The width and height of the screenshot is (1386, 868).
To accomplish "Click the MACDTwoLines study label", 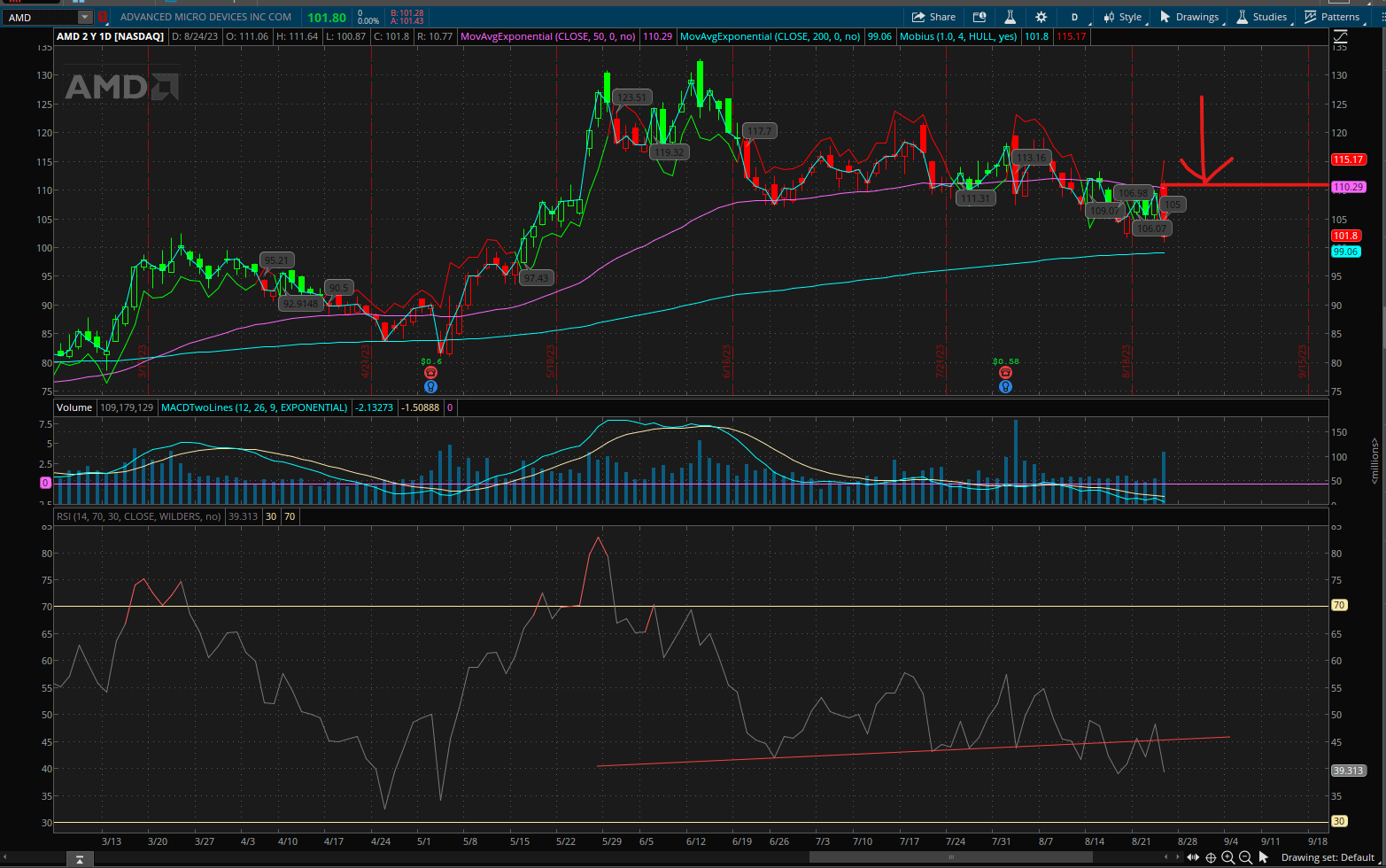I will [255, 407].
